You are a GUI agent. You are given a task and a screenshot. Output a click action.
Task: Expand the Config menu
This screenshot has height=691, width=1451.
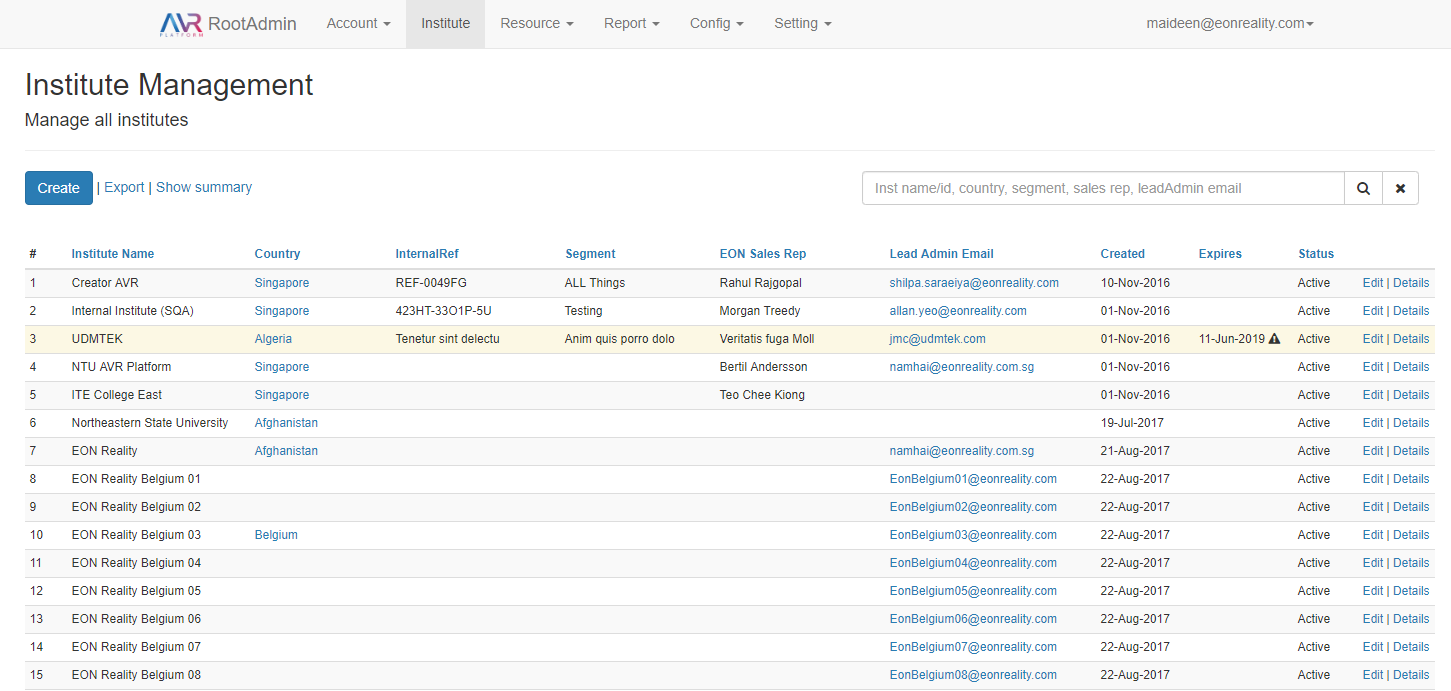[x=717, y=24]
